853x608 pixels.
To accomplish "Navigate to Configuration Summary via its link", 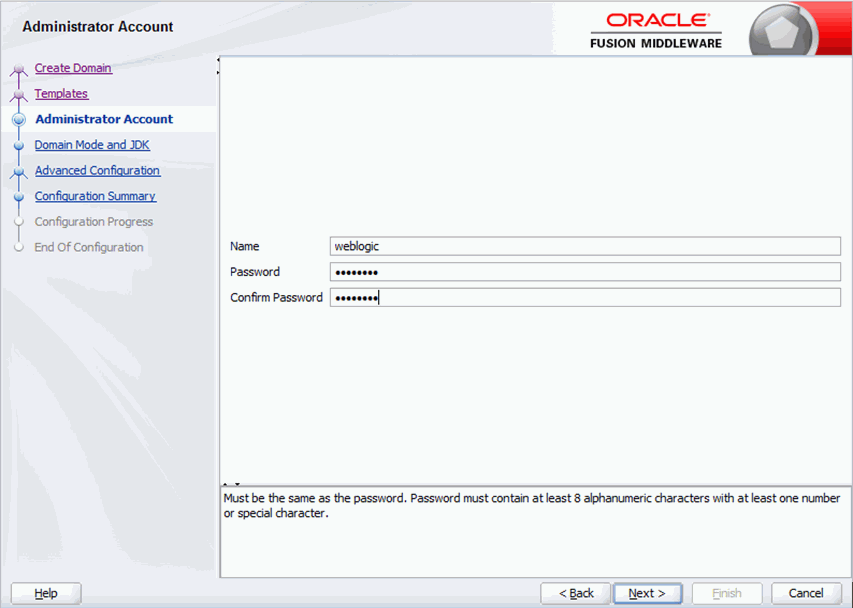I will click(x=95, y=196).
